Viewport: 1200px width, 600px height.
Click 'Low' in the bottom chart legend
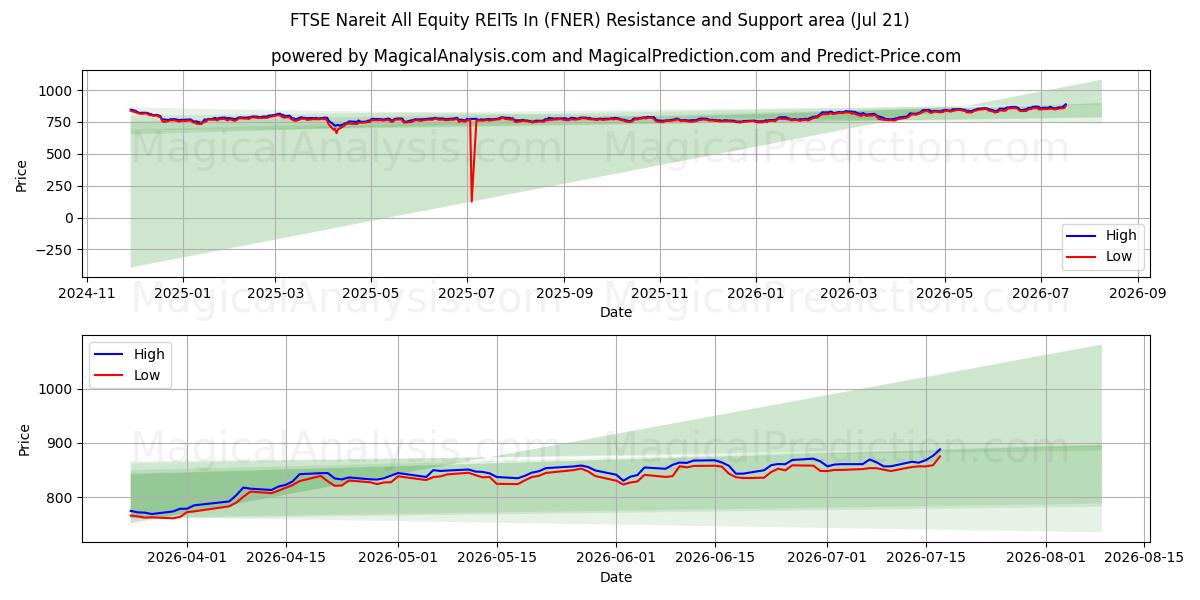(147, 375)
